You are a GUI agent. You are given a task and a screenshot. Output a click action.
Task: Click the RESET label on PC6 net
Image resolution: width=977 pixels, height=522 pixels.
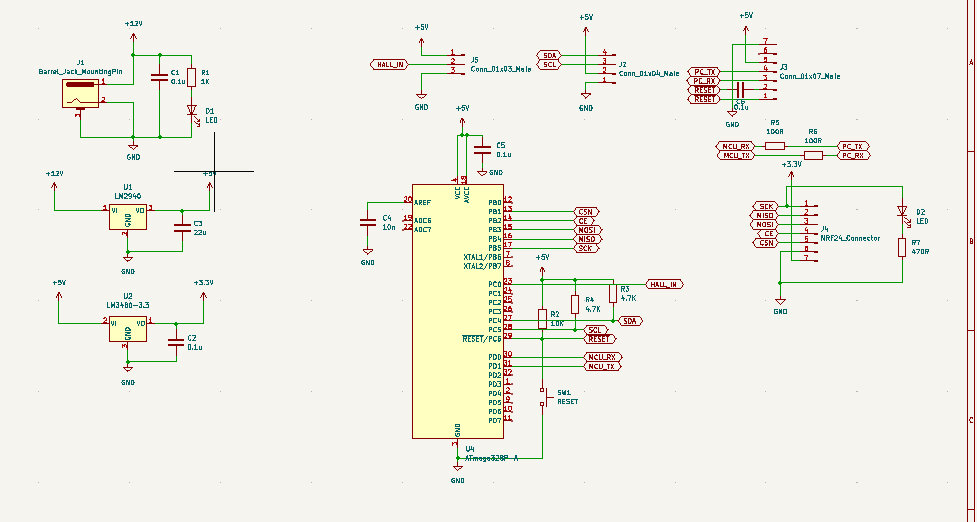[599, 339]
